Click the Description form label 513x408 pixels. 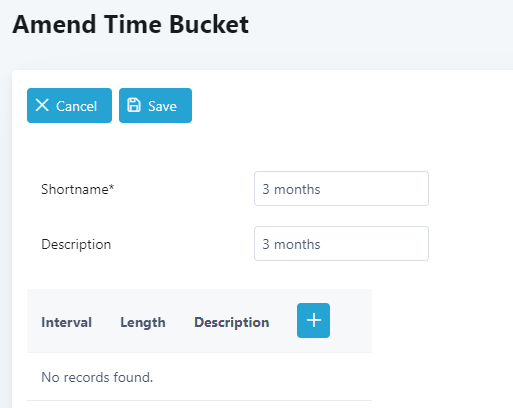coord(76,244)
